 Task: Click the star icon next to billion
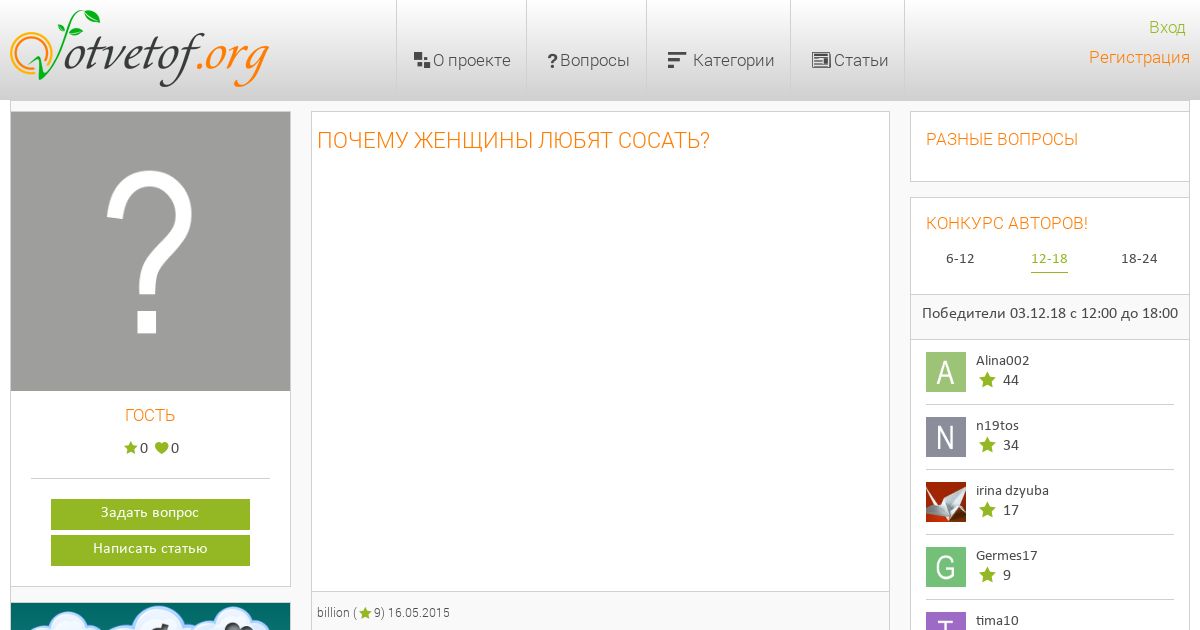pyautogui.click(x=365, y=613)
